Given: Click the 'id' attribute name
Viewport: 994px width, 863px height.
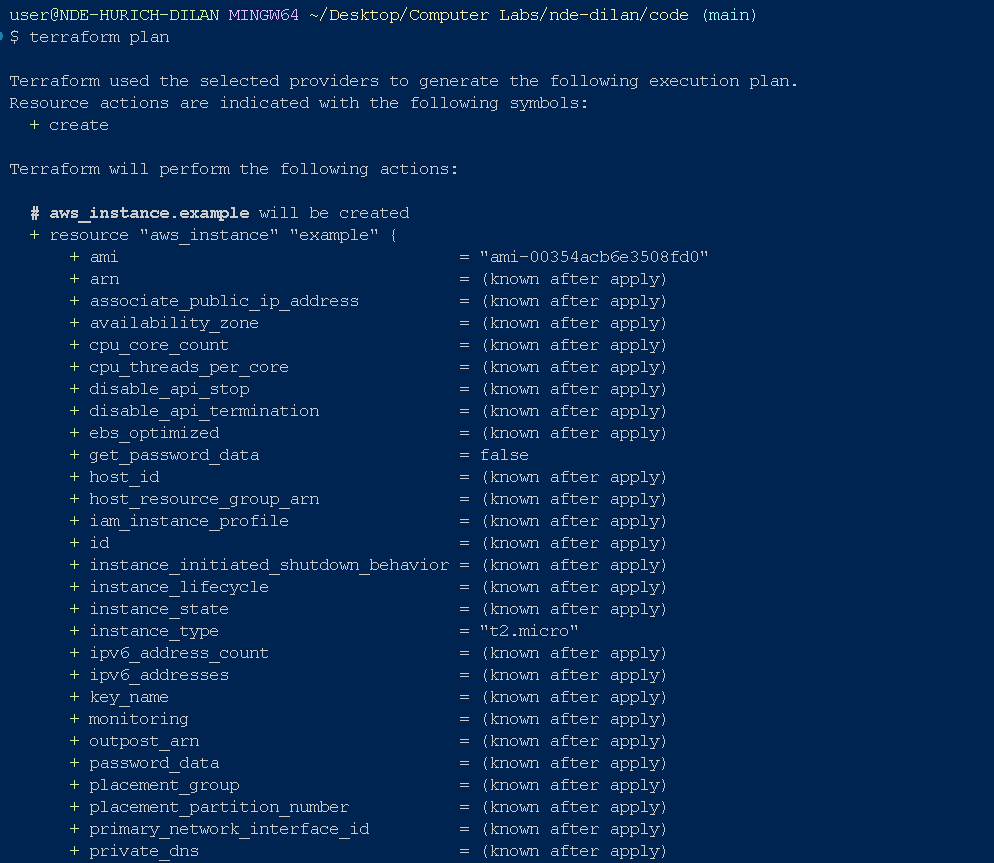Looking at the screenshot, I should point(100,543).
